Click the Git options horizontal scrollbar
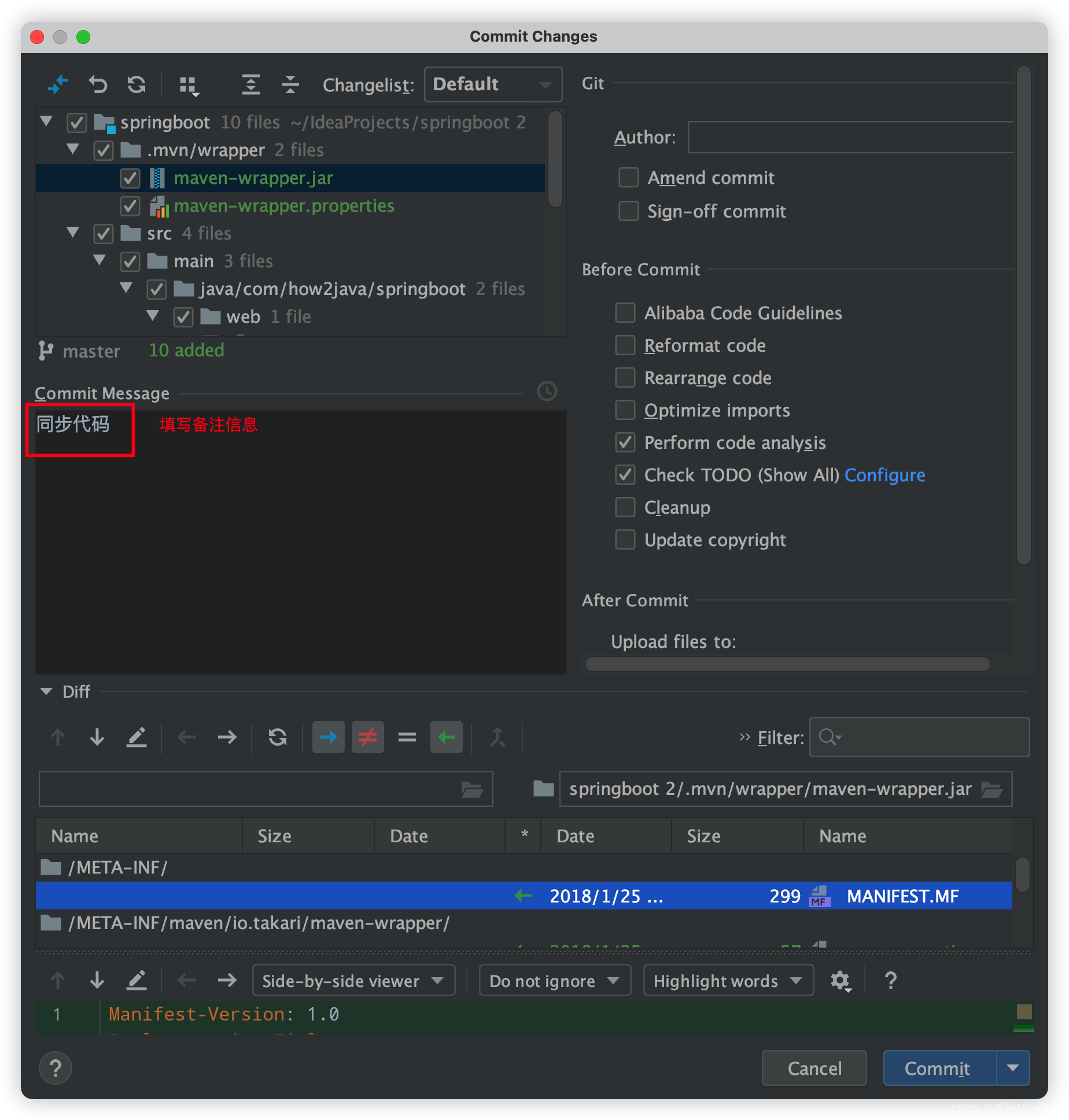The width and height of the screenshot is (1069, 1120). pyautogui.click(x=788, y=664)
